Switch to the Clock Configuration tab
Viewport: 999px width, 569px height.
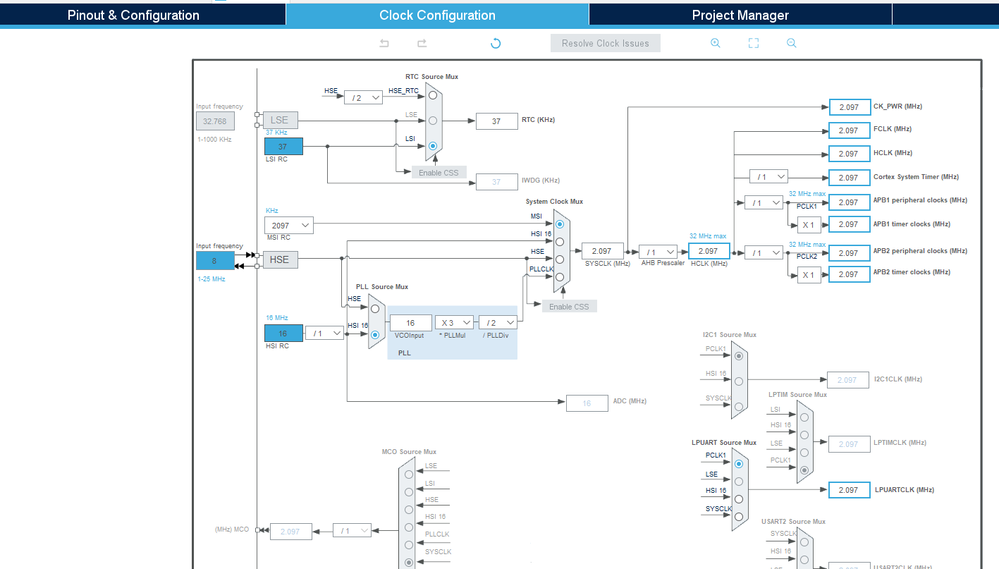[438, 15]
